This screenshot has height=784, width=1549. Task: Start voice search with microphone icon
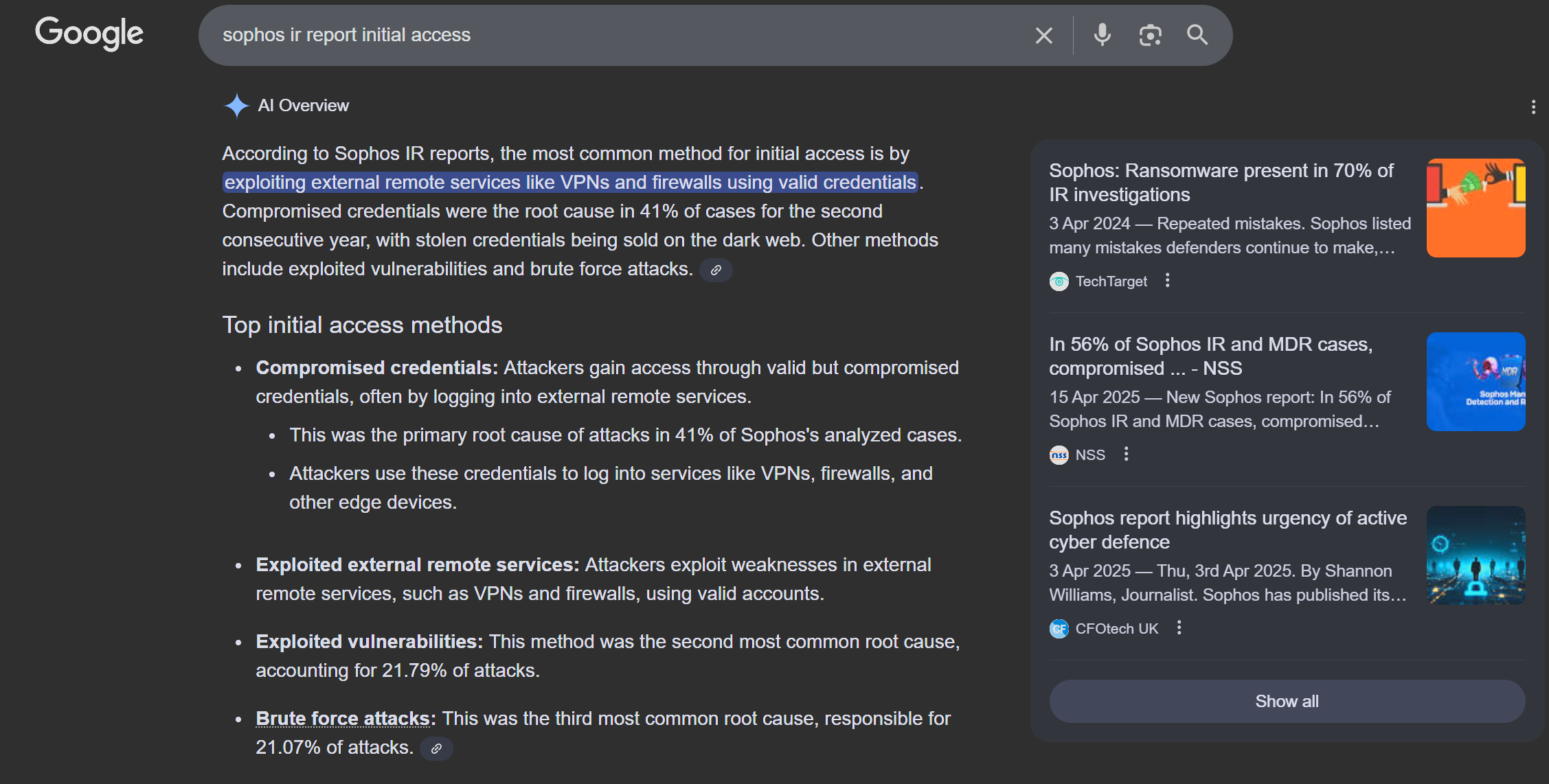1102,35
